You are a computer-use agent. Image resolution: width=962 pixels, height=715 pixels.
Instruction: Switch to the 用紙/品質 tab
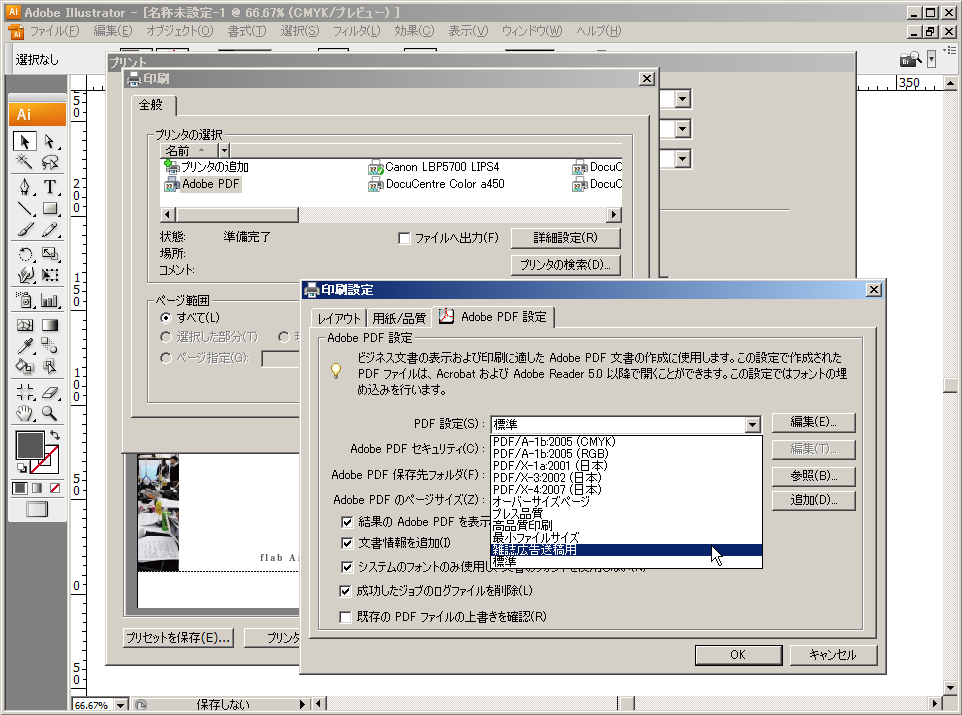[399, 318]
